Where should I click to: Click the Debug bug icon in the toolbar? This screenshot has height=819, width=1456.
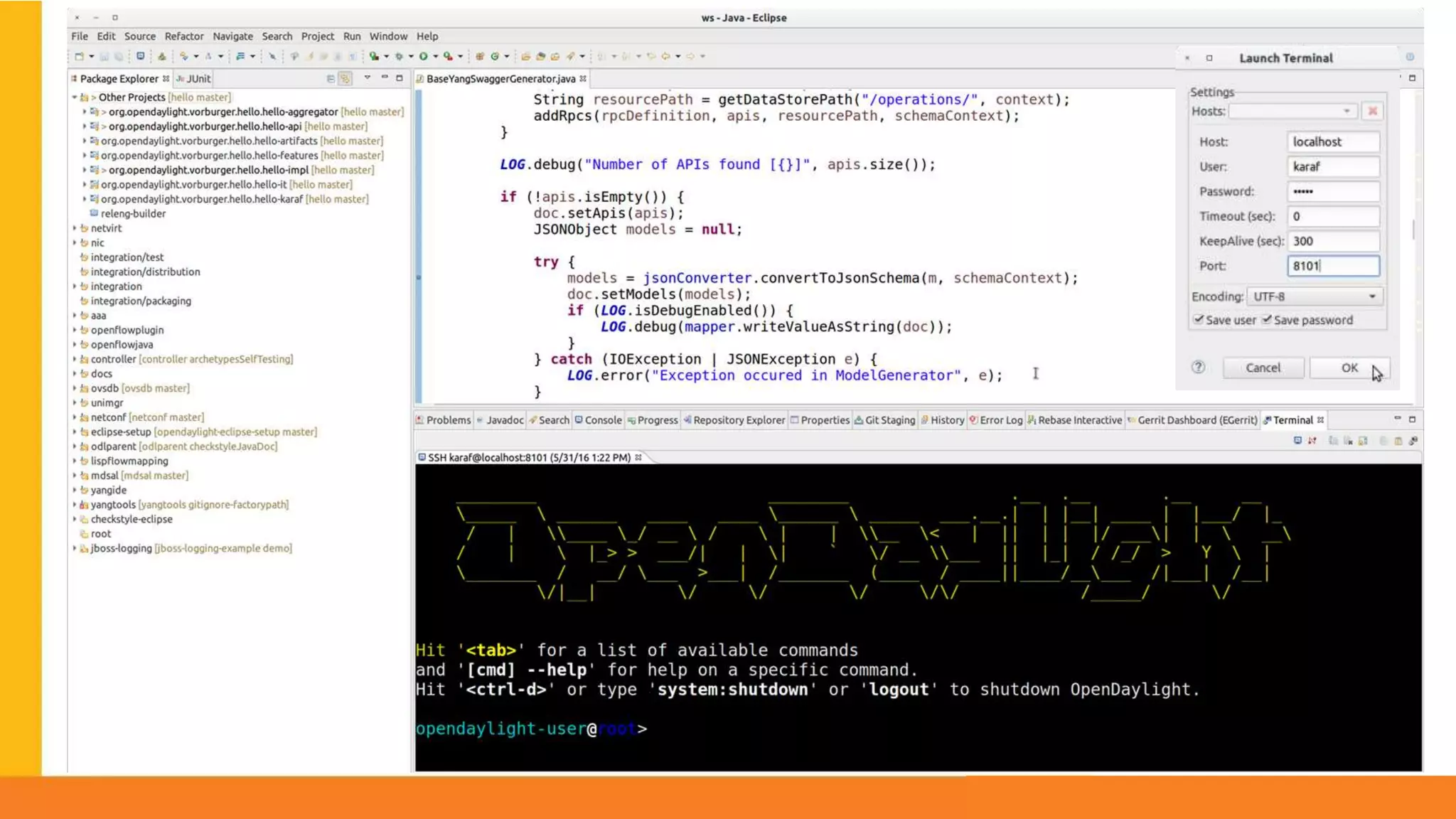tap(399, 56)
